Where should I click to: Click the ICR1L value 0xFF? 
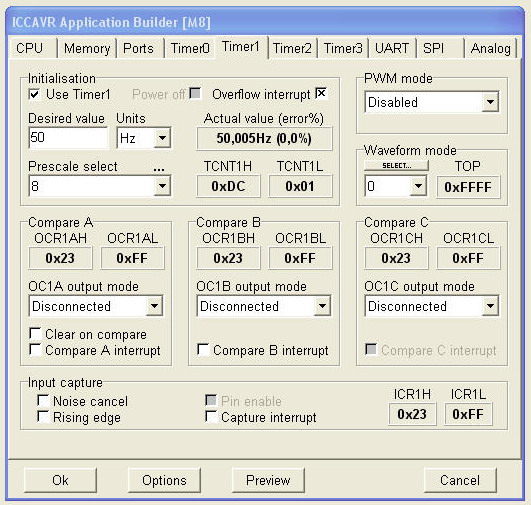tap(468, 414)
